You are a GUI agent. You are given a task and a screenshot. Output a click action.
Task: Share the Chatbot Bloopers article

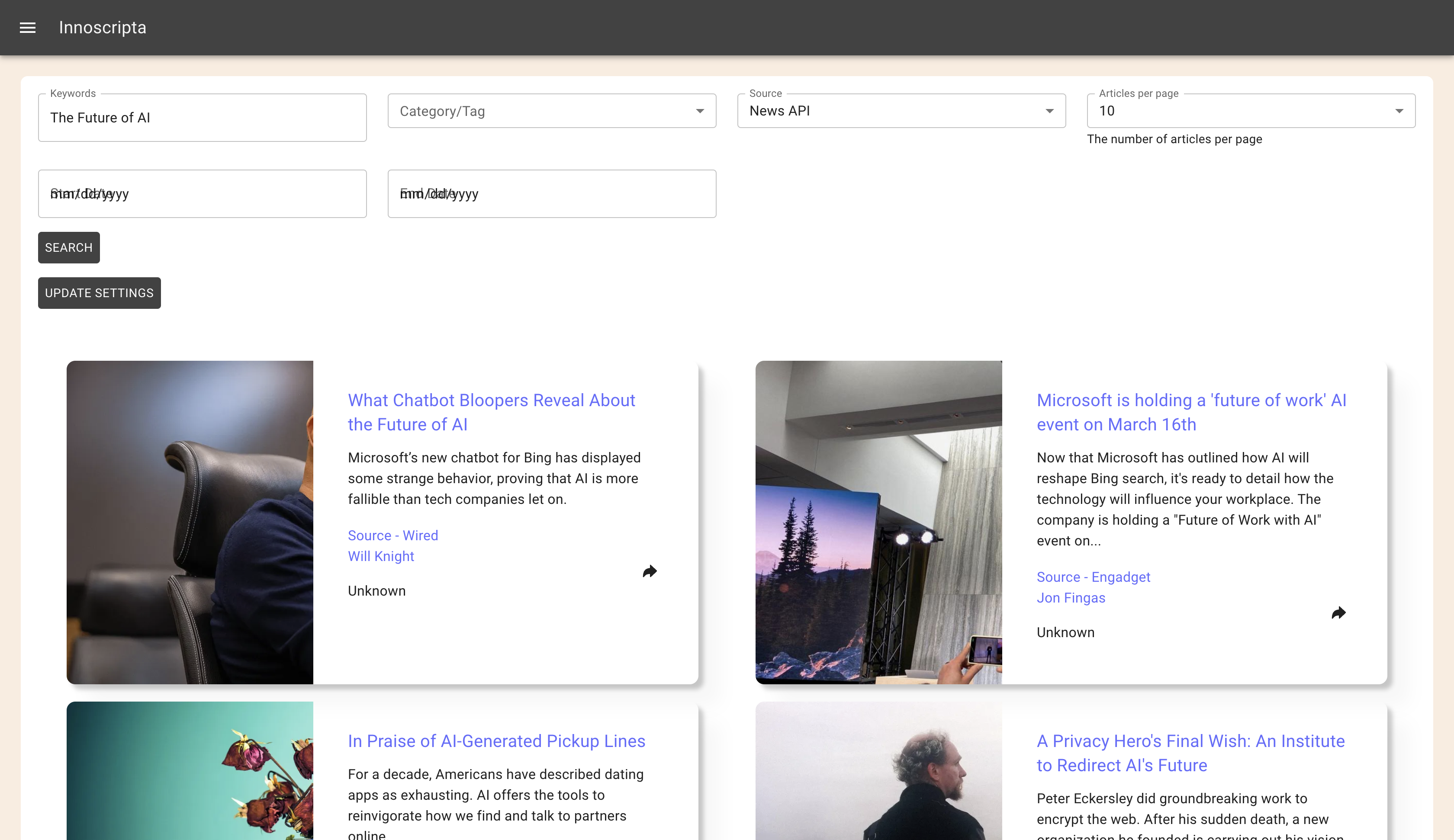[650, 571]
